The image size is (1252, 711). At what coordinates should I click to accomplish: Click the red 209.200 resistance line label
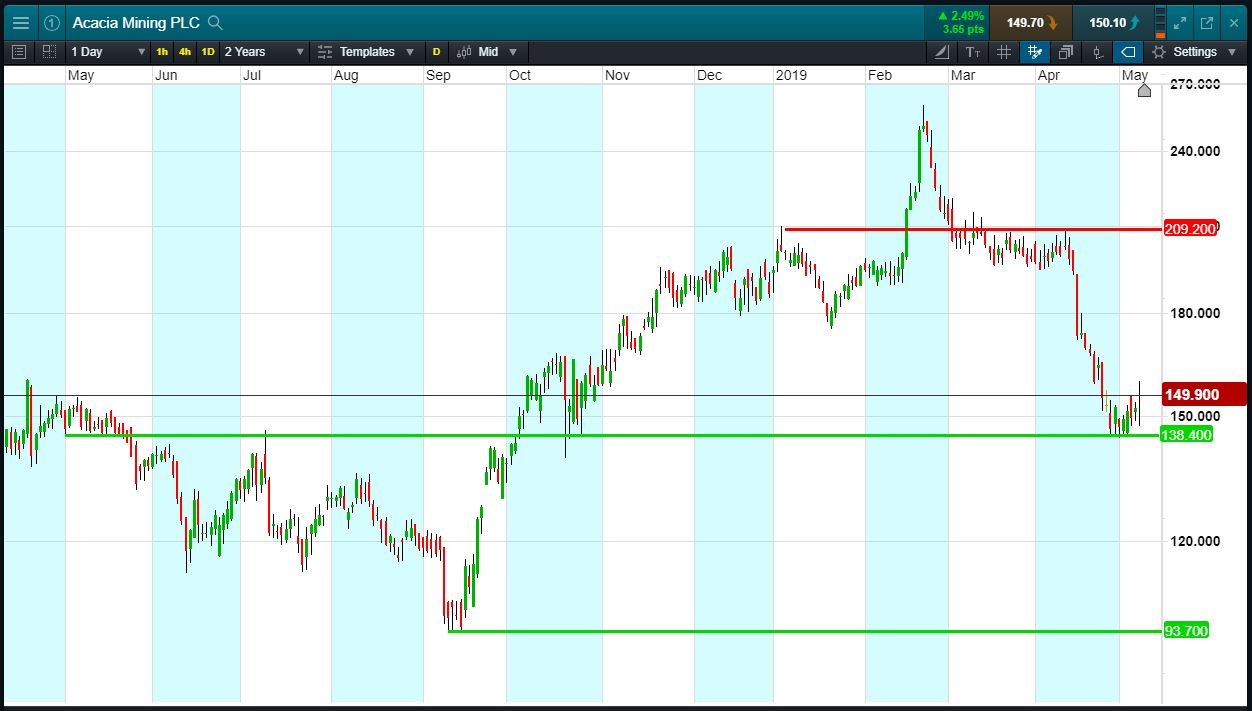1191,229
